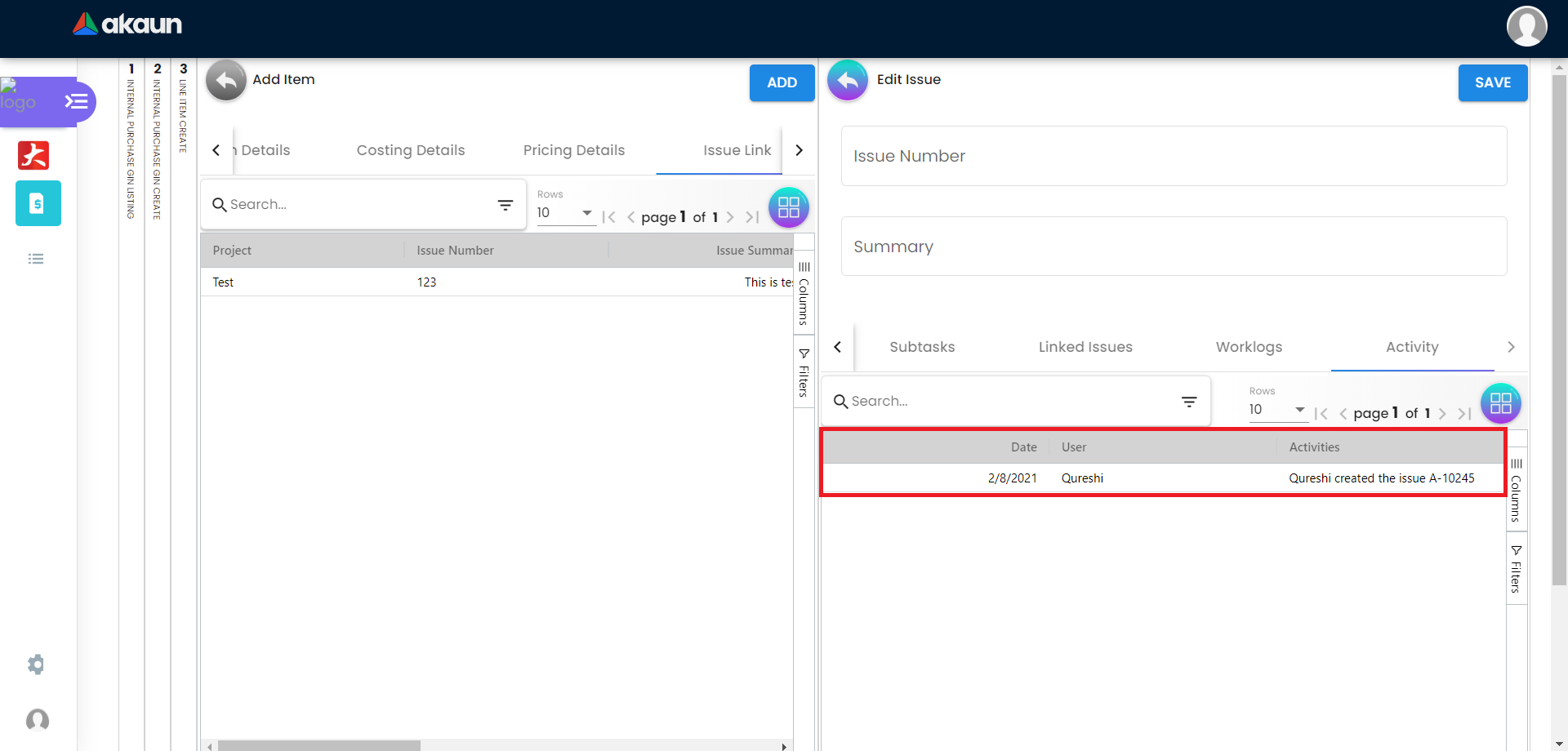Switch to the Costing Details tab
The height and width of the screenshot is (751, 1568).
(411, 150)
